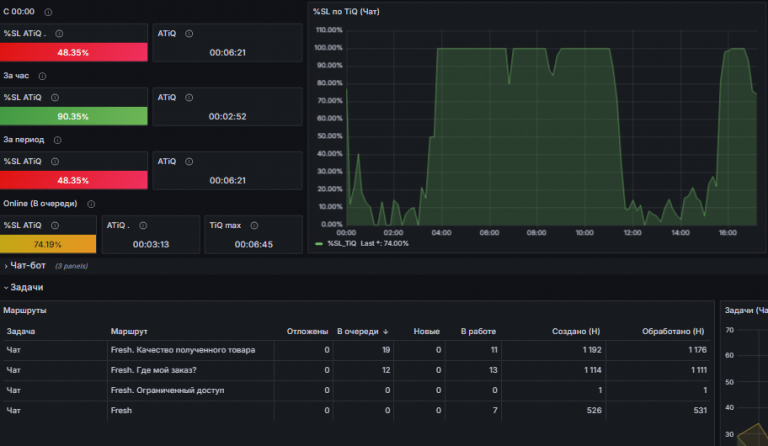Click the orange 74.19% value bar
Image resolution: width=768 pixels, height=446 pixels.
[48, 244]
